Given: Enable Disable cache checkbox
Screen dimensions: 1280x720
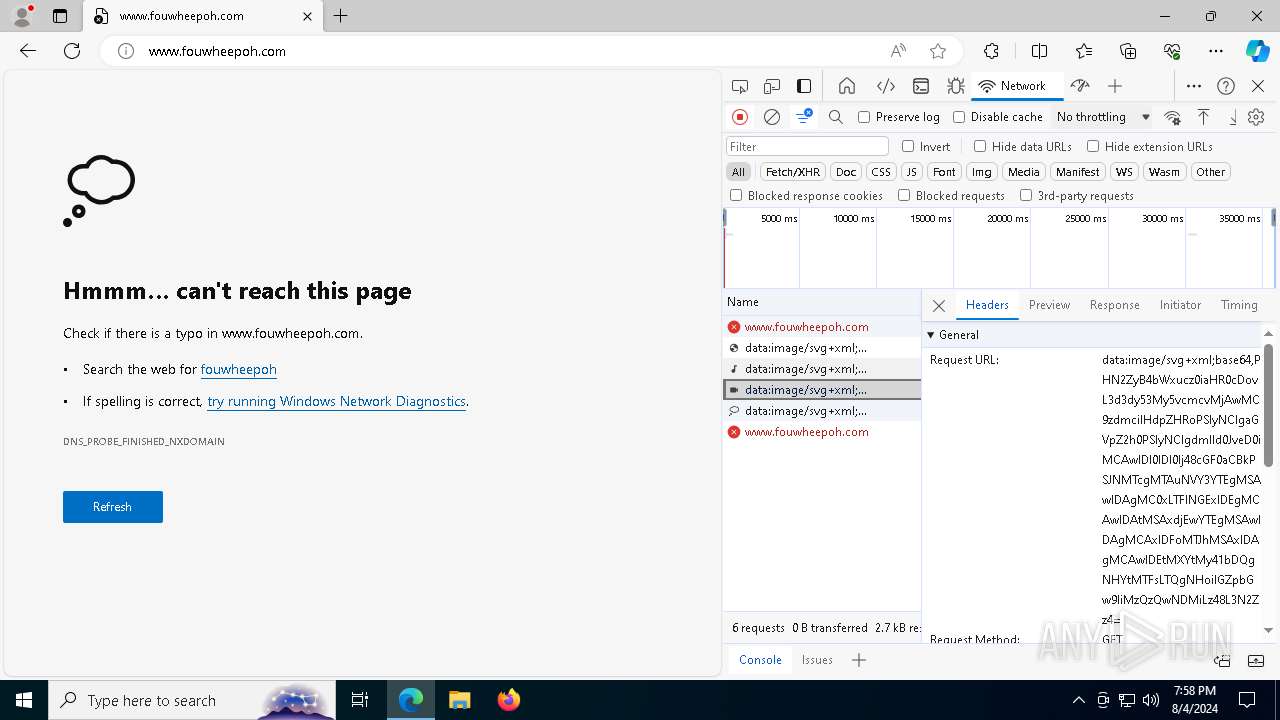Looking at the screenshot, I should pyautogui.click(x=959, y=117).
